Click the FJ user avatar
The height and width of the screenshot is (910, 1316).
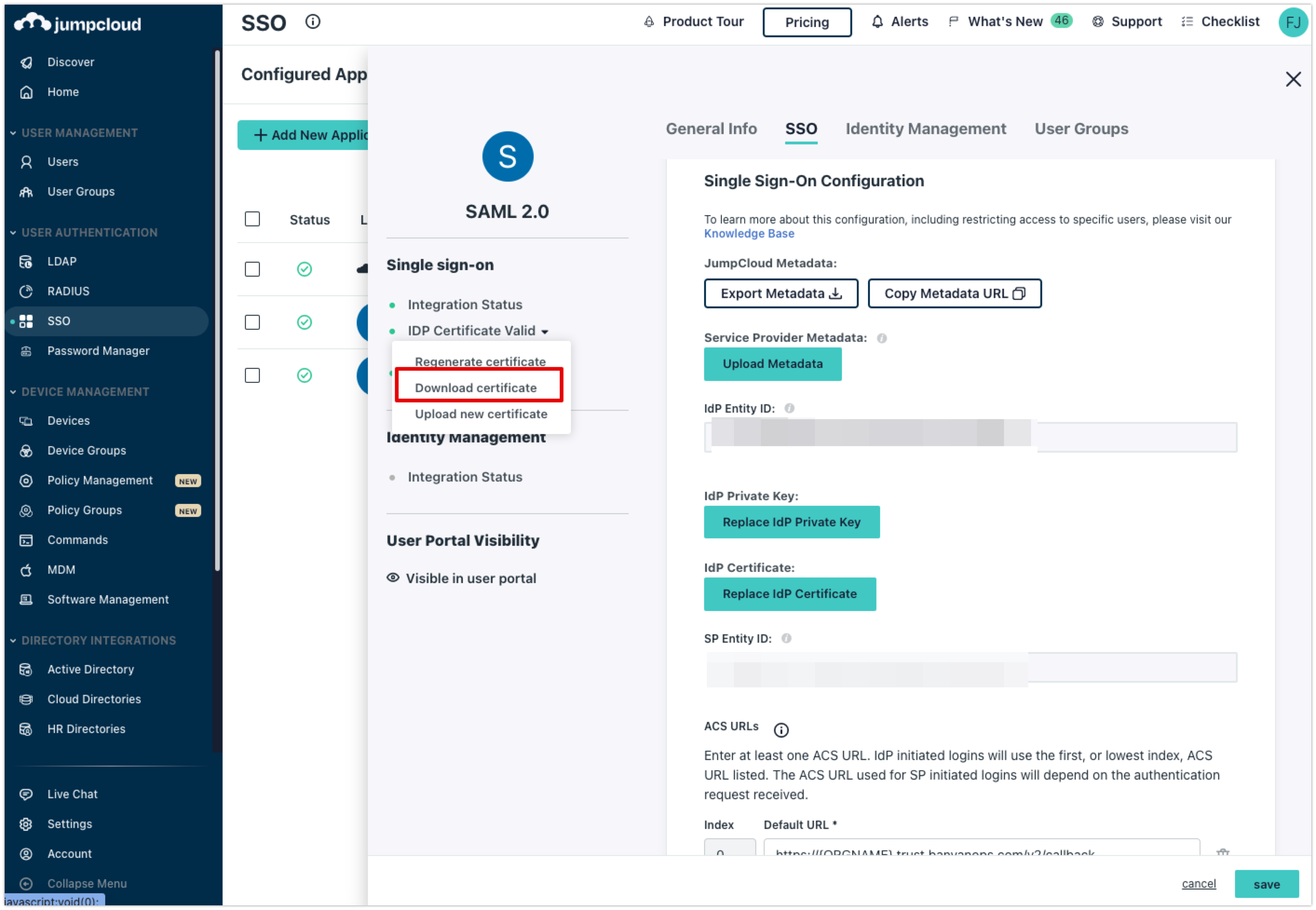(1292, 23)
